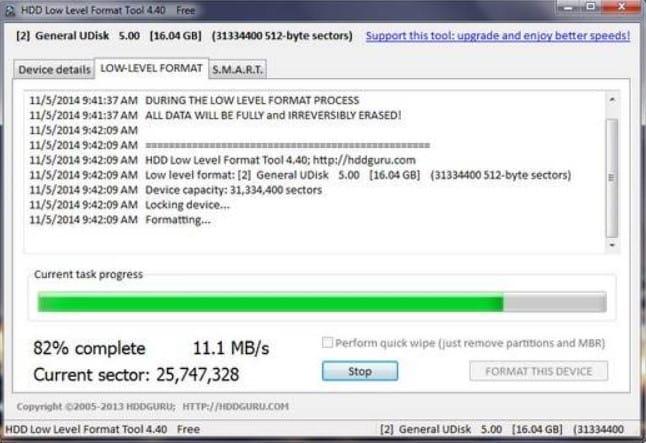Open the Support this tool upgrade link
The image size is (646, 443).
497,36
